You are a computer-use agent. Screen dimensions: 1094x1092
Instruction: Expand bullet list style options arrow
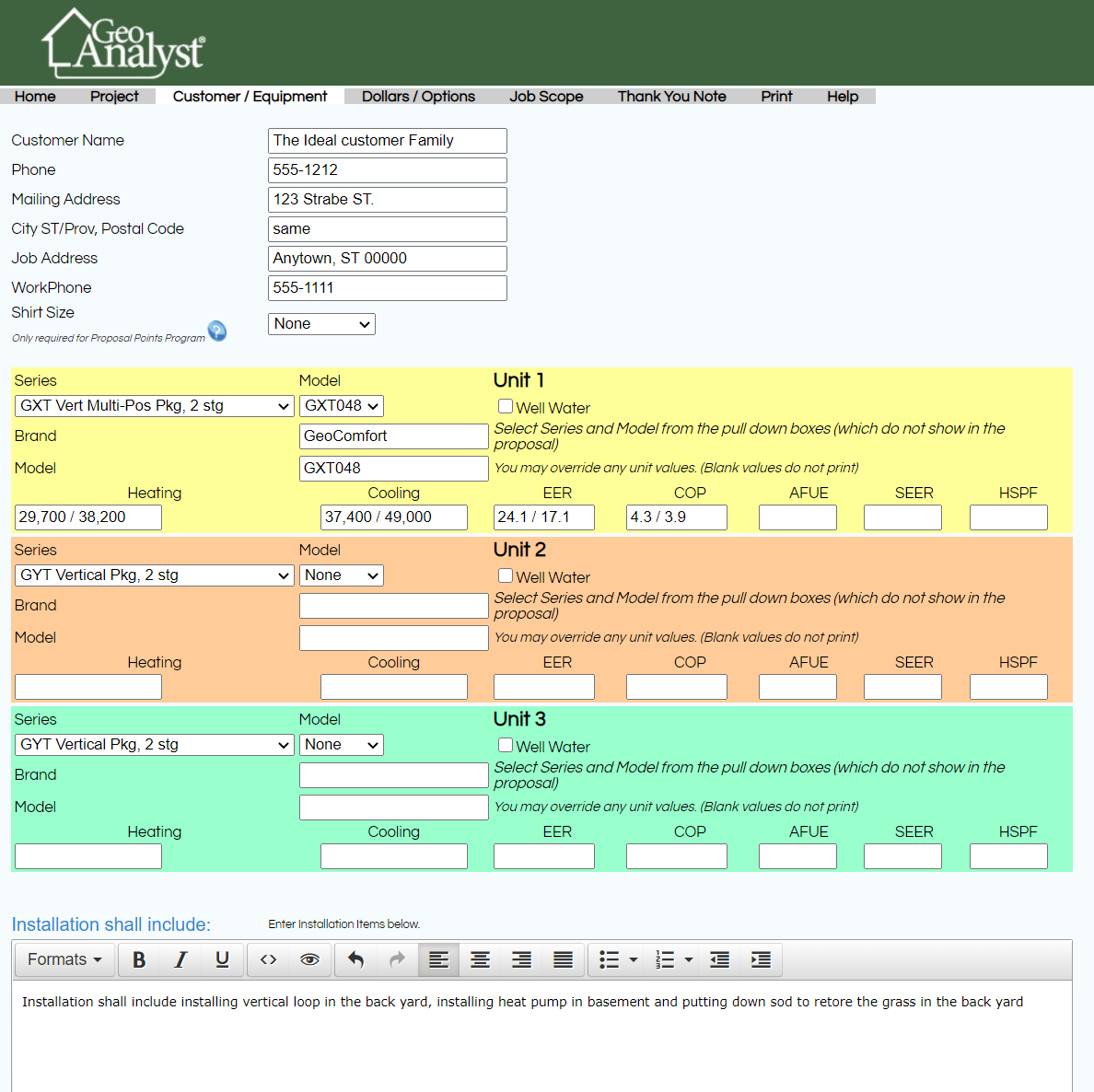tap(634, 960)
